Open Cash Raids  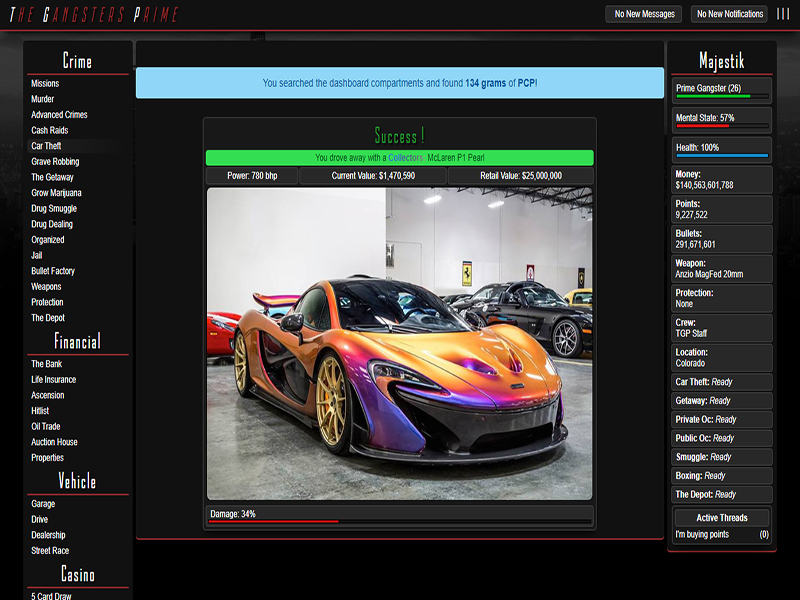[x=49, y=130]
